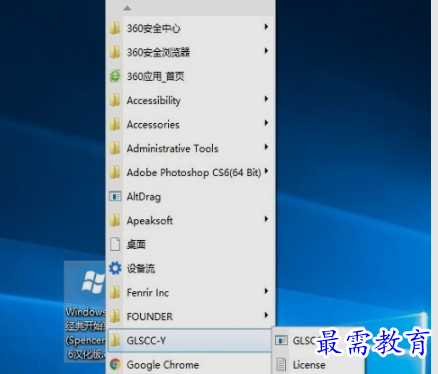The height and width of the screenshot is (374, 438).
Task: Open the 360安全中心 menu entry
Action: pos(190,28)
